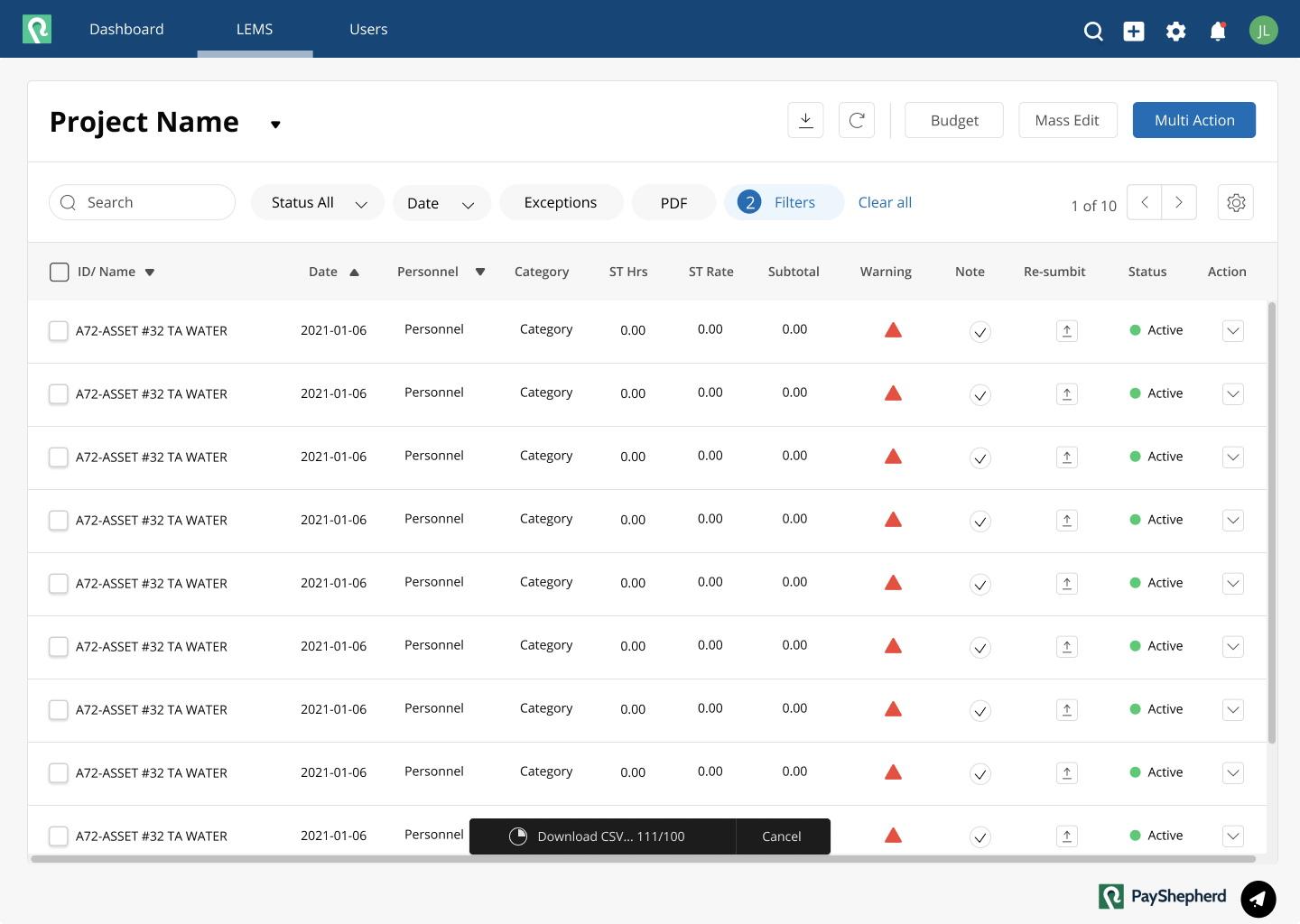Sort by Date column header arrow
The height and width of the screenshot is (924, 1300).
[x=355, y=273]
